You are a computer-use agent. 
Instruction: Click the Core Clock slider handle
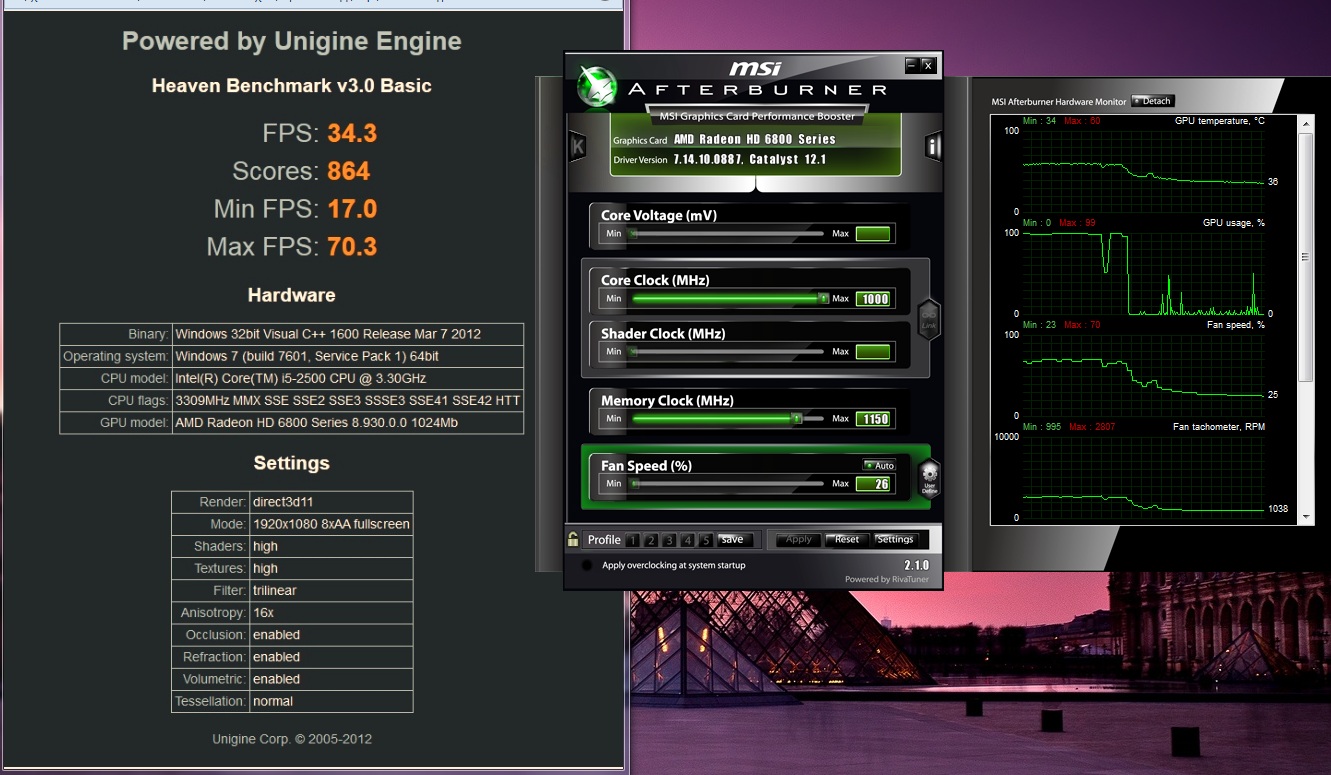(x=823, y=298)
